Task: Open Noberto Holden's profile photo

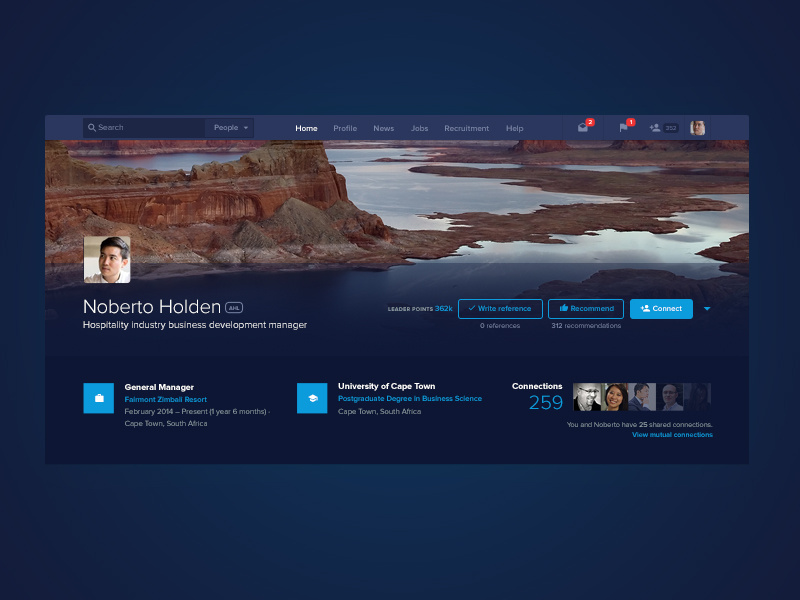Action: click(106, 258)
